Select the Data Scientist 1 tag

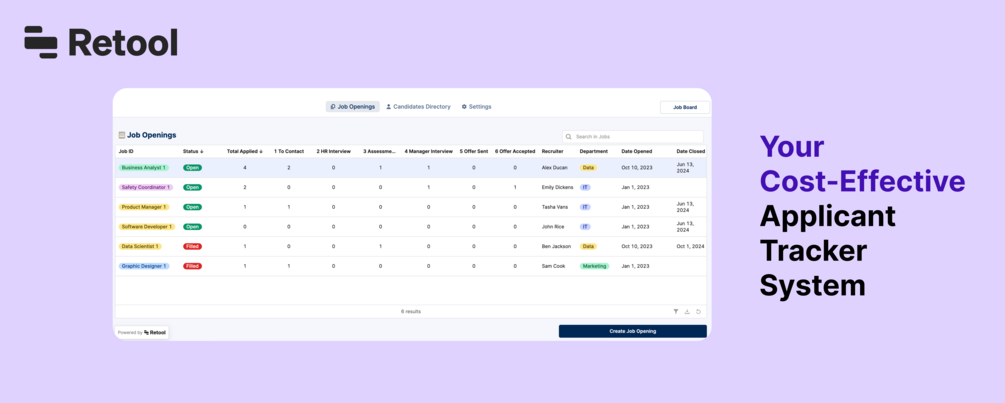pos(140,246)
